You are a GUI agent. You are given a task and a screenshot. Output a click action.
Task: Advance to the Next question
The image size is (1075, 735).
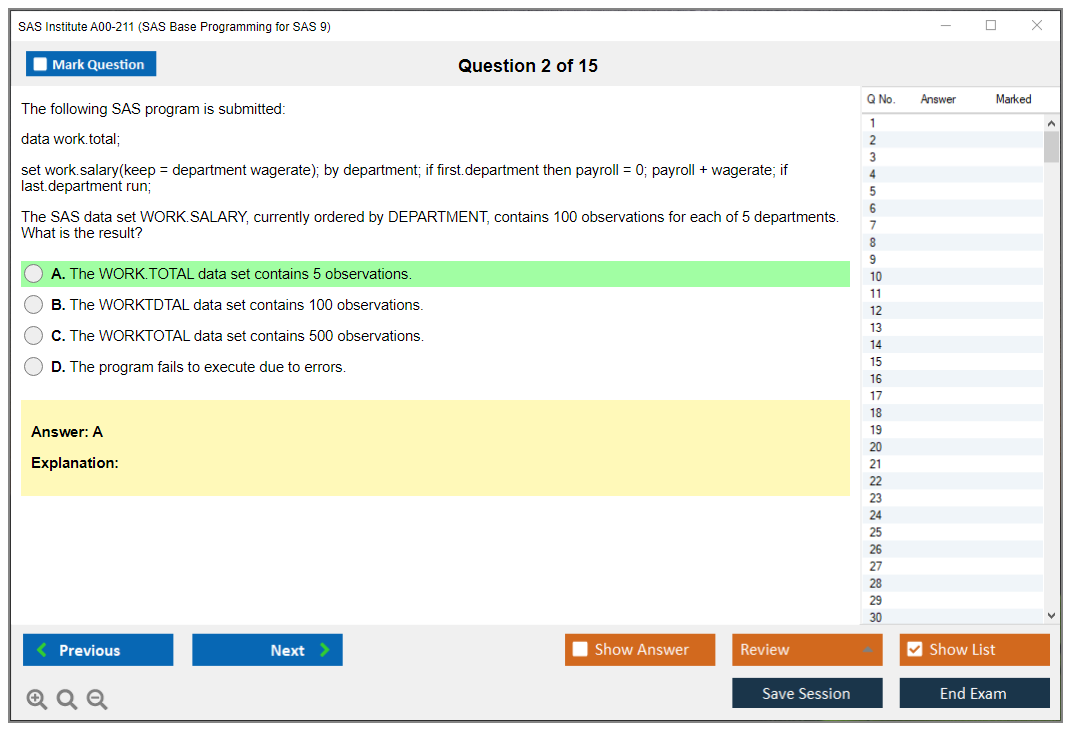pyautogui.click(x=267, y=650)
